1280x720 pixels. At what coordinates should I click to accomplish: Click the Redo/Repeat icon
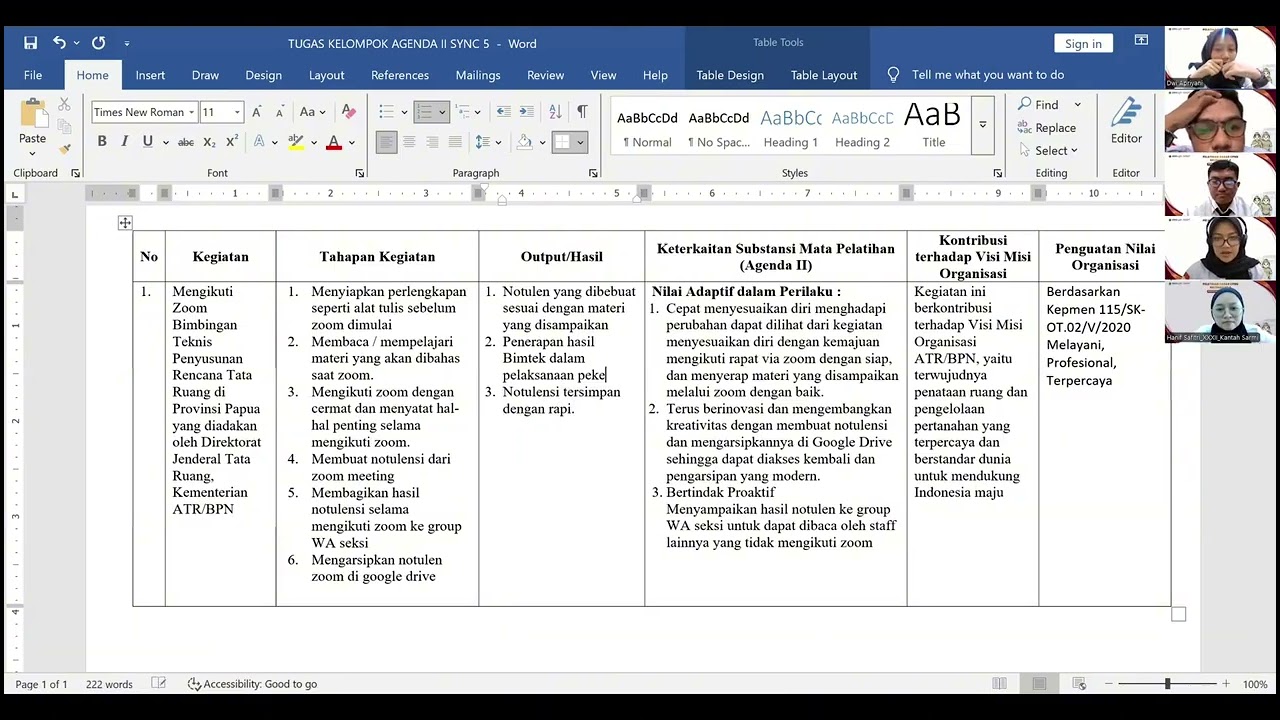(x=98, y=43)
